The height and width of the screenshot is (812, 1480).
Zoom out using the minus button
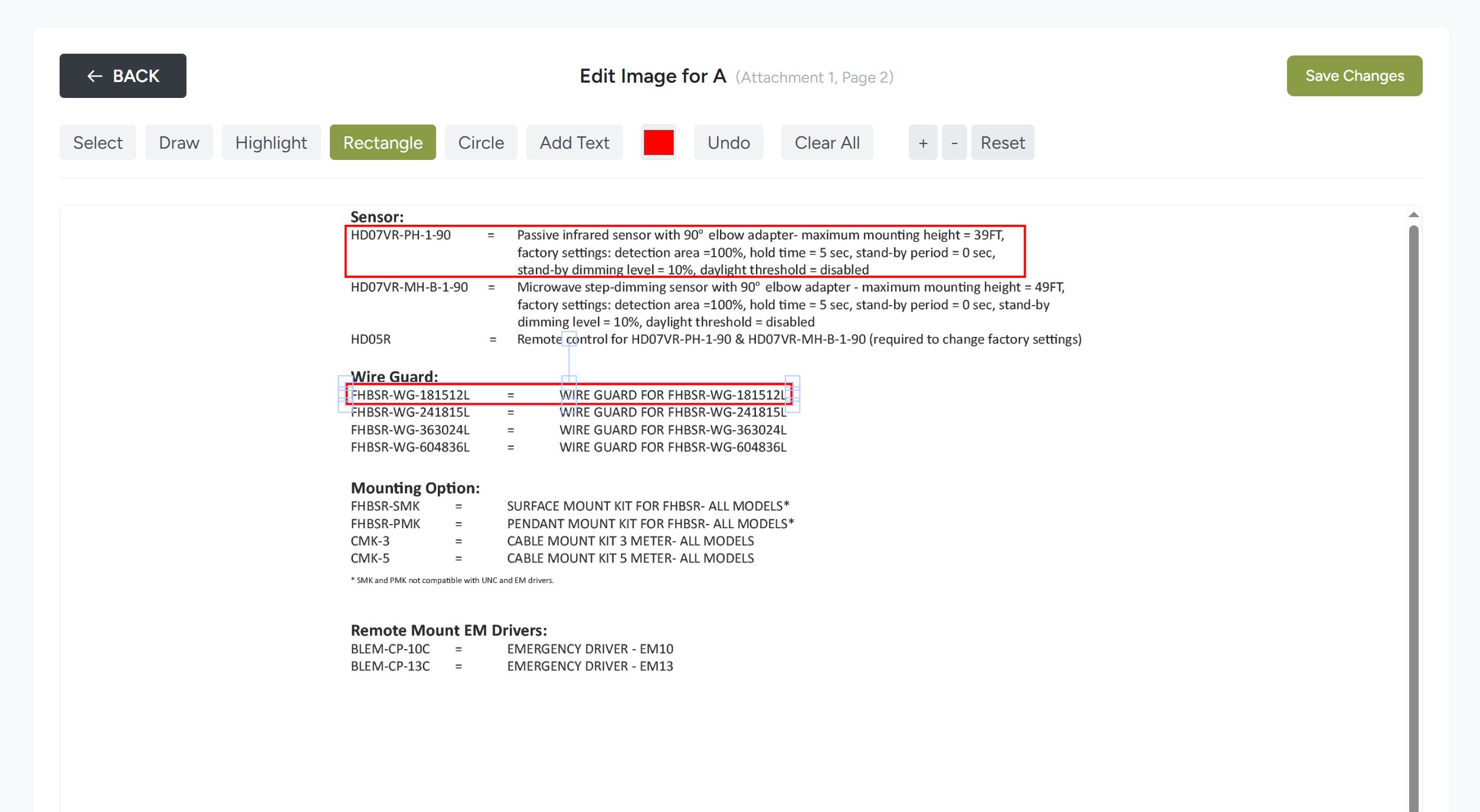(954, 142)
